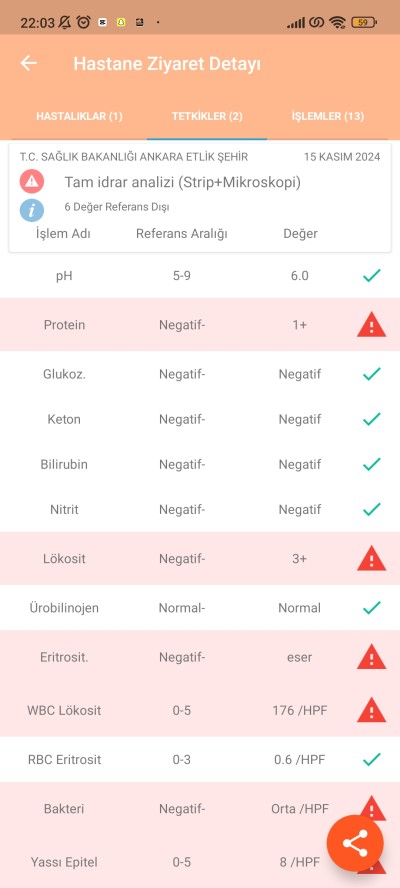This screenshot has height=888, width=400.
Task: Click the warning triangle in the WBC Lökosit row
Action: coord(371,710)
